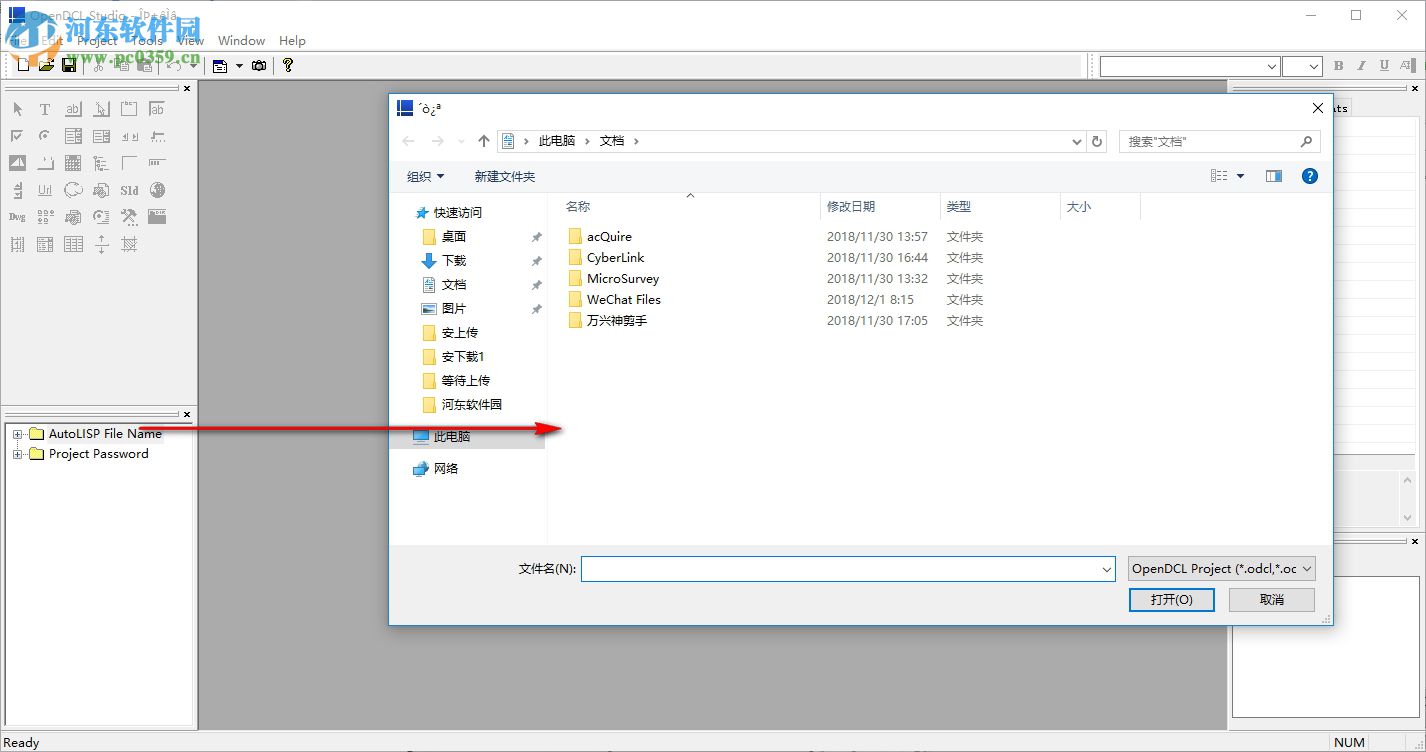Click the Save icon on the main toolbar
This screenshot has width=1426, height=752.
pyautogui.click(x=68, y=65)
